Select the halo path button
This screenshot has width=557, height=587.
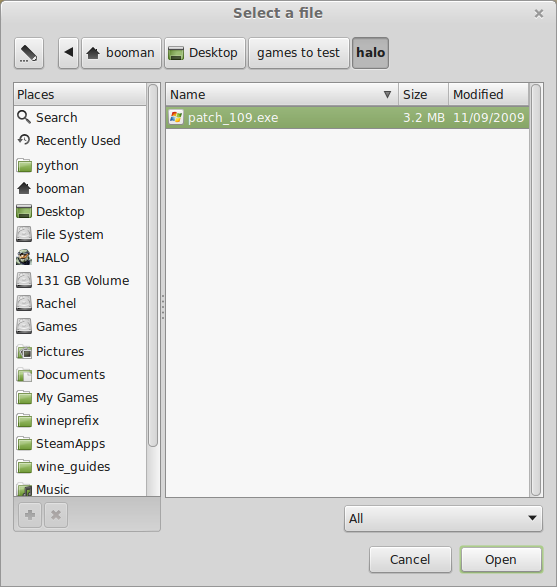(370, 53)
